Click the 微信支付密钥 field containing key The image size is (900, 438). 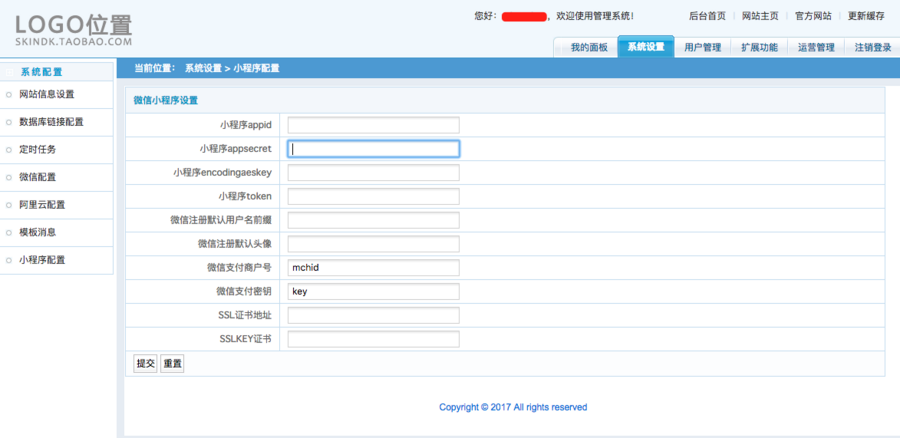(x=374, y=292)
